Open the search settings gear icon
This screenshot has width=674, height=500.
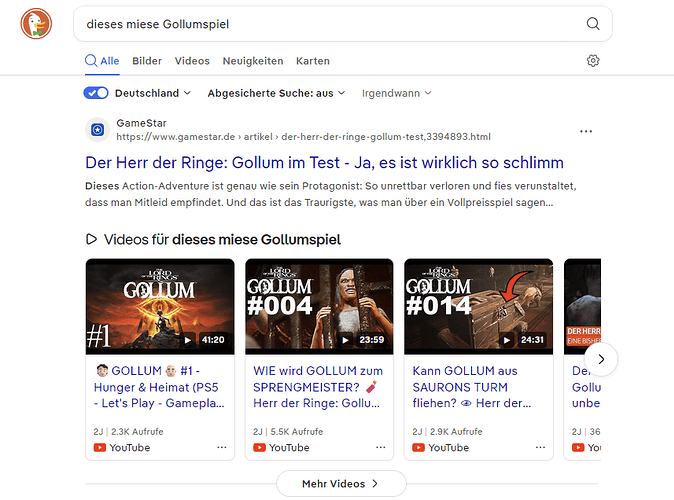[593, 61]
